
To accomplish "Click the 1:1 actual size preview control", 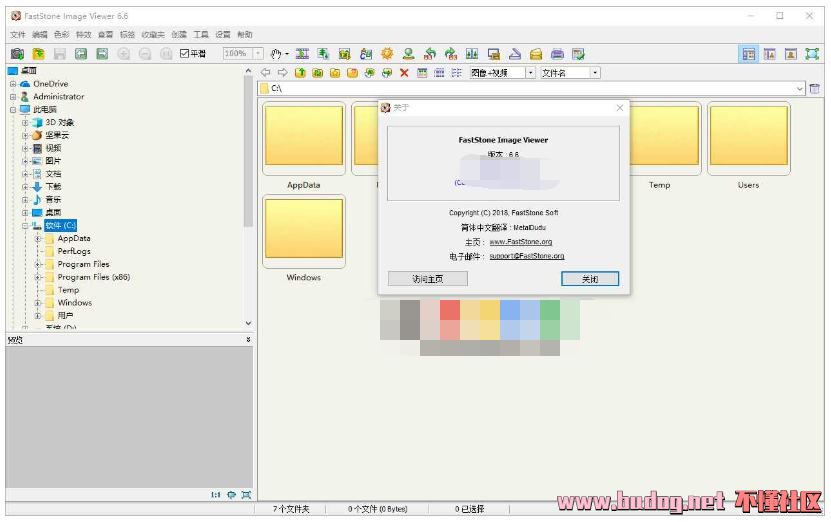I will (216, 494).
